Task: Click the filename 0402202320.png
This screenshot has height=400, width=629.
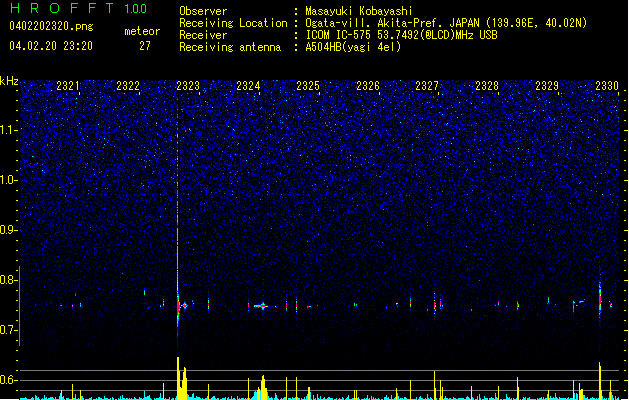Action: [51, 26]
